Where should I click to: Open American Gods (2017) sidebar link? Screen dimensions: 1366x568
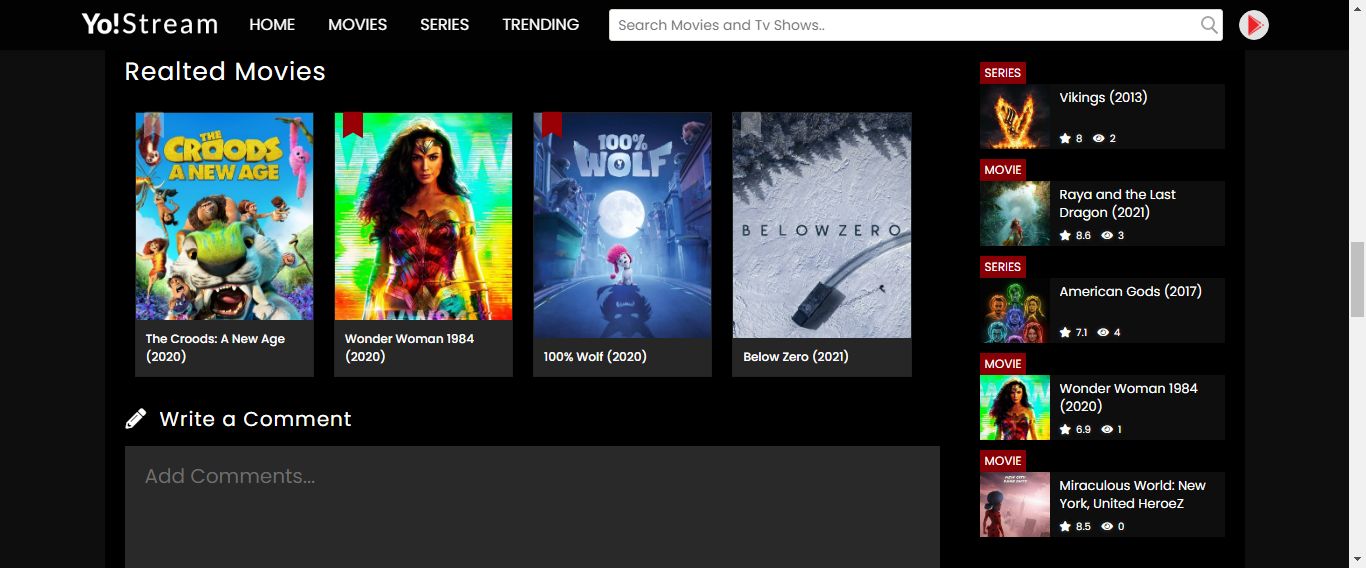[x=1130, y=292]
